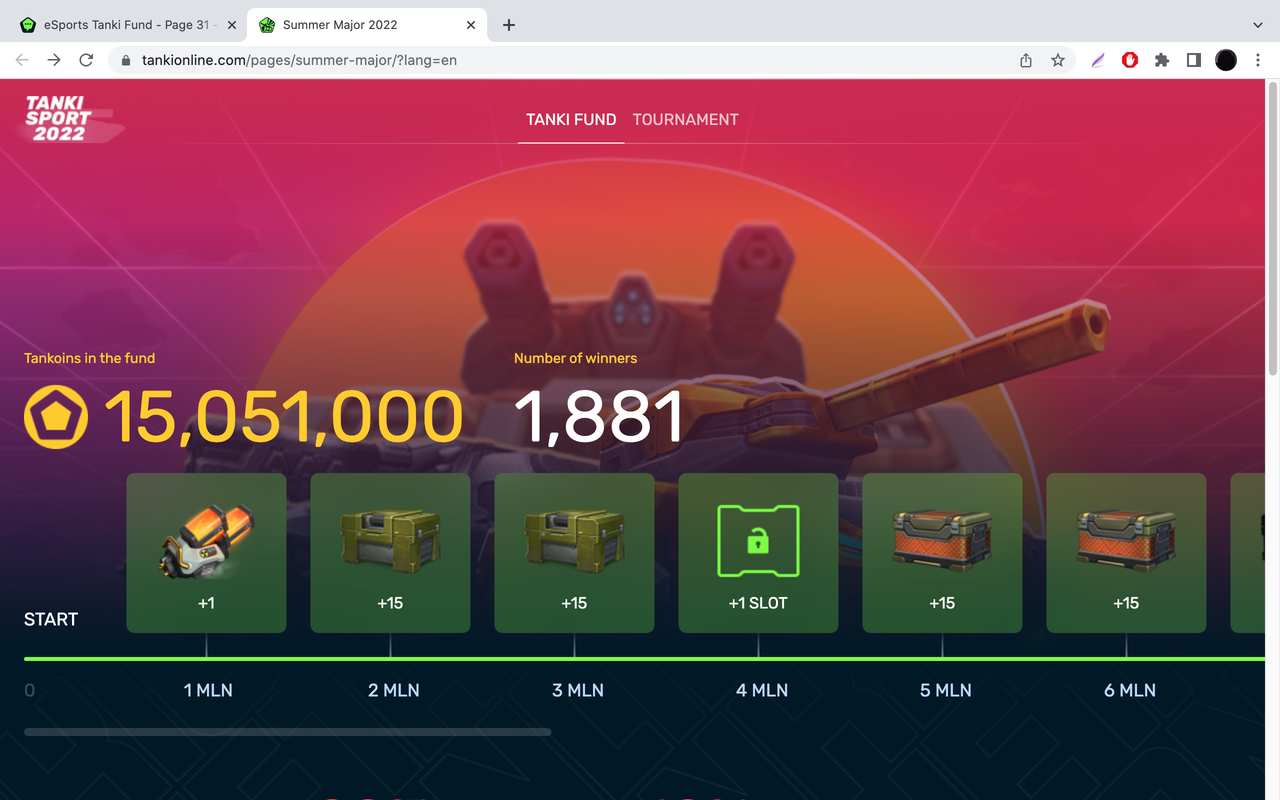Close the Summer Major 2022 tab
This screenshot has width=1280, height=800.
coord(469,25)
